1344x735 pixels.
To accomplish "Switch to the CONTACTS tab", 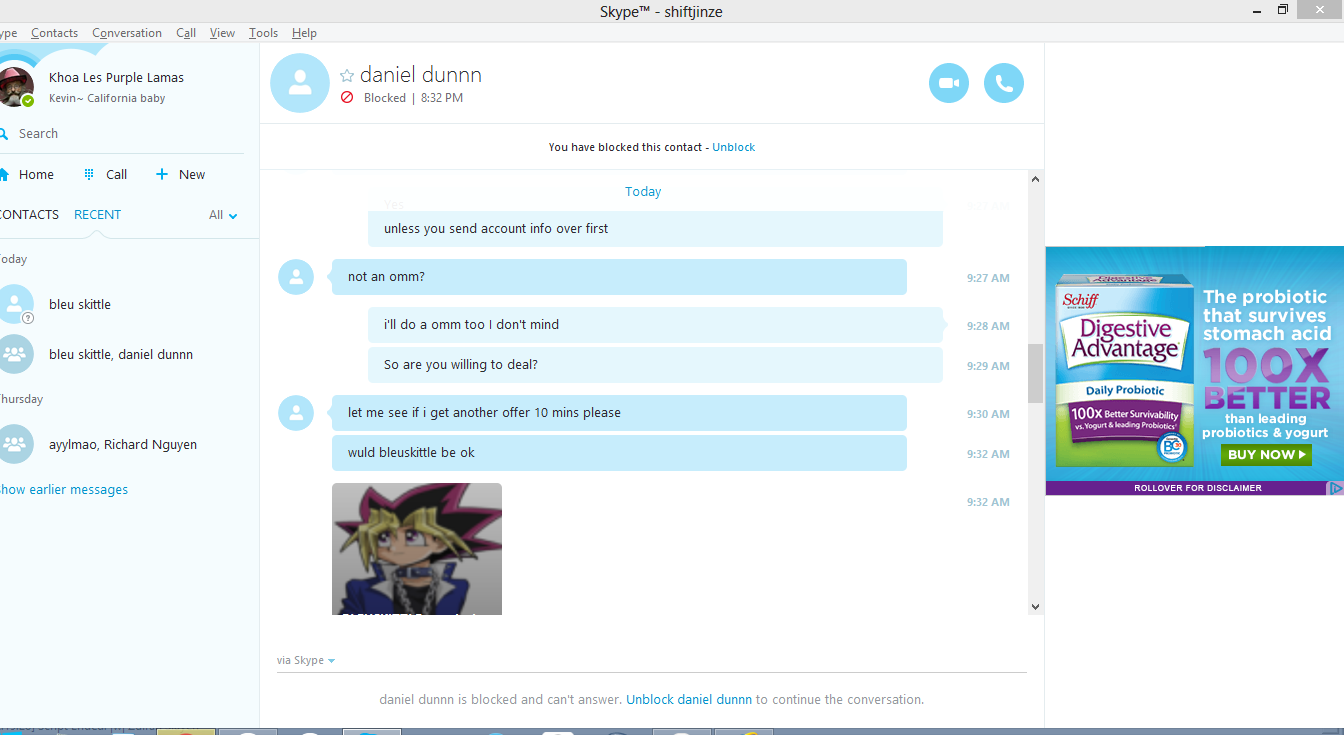I will click(29, 215).
